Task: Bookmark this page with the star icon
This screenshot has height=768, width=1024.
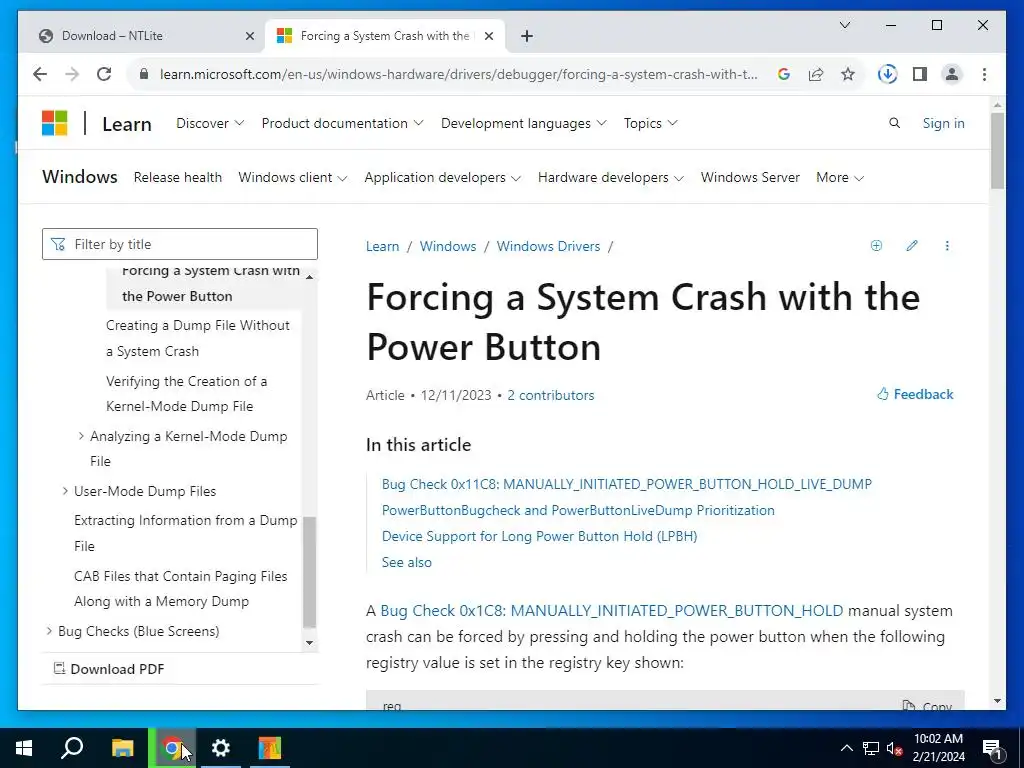Action: pyautogui.click(x=848, y=74)
